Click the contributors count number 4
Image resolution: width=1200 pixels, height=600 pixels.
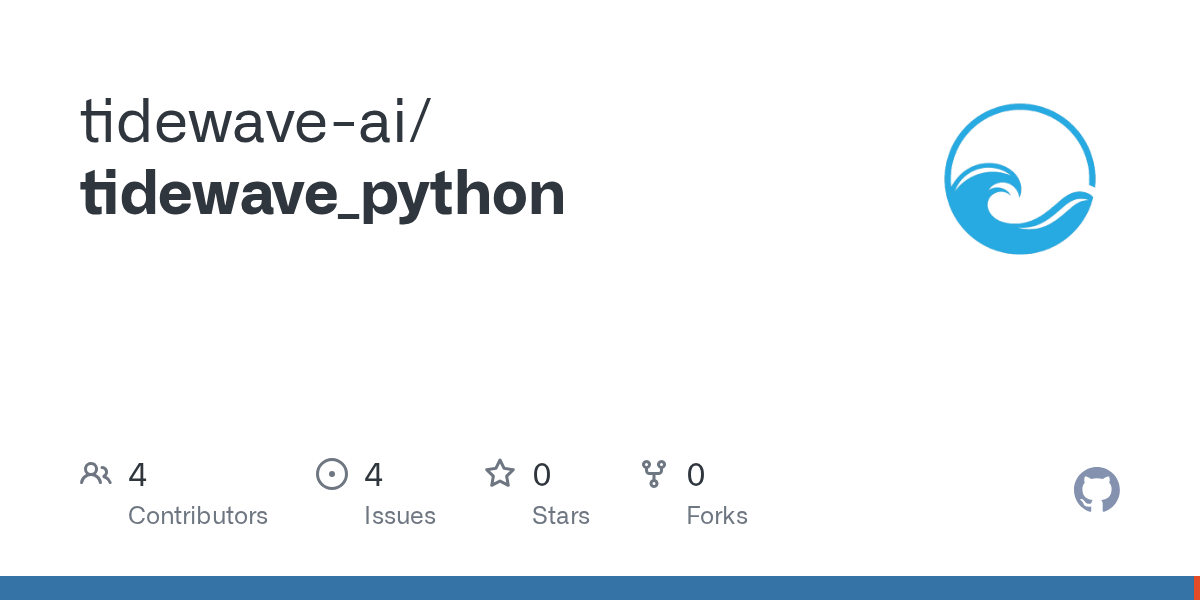coord(138,475)
